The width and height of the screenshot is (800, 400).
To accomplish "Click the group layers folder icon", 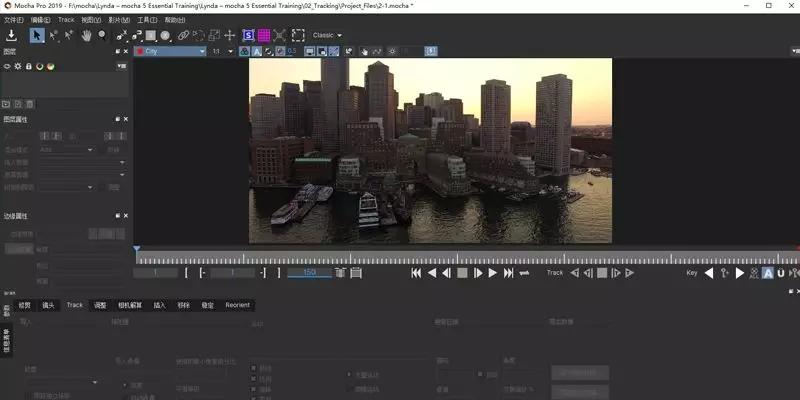I will click(x=6, y=104).
